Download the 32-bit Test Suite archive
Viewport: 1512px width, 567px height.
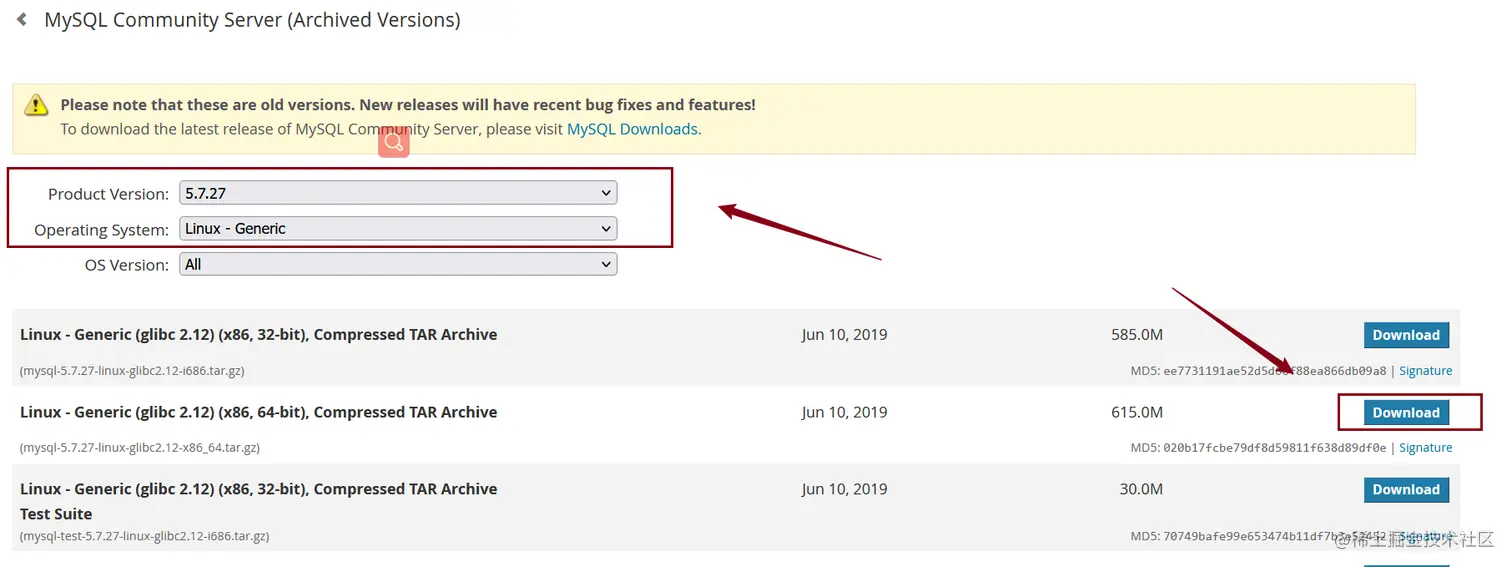click(1406, 489)
